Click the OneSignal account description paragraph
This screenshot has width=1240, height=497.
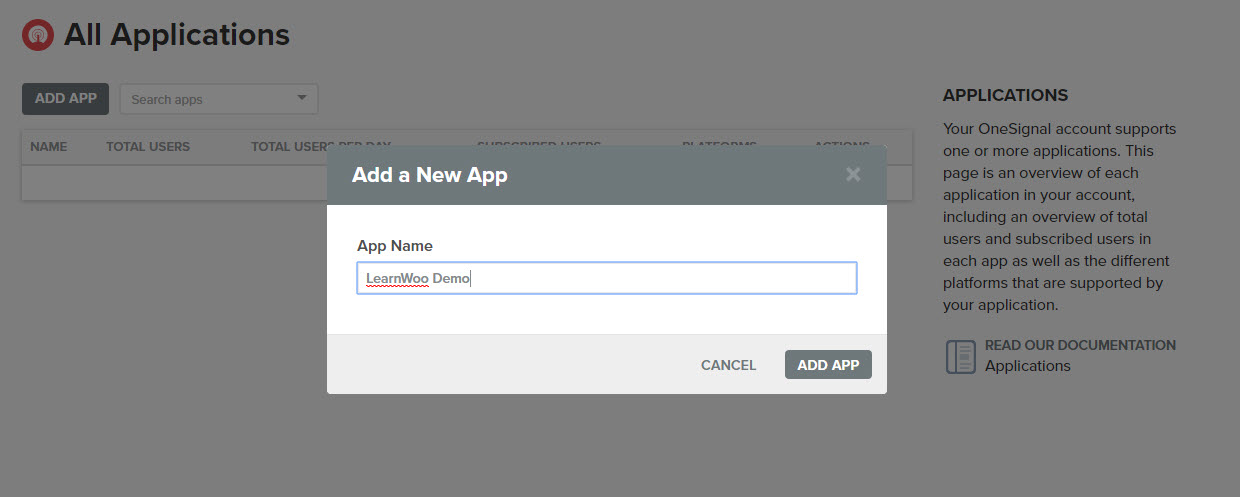coord(1060,217)
